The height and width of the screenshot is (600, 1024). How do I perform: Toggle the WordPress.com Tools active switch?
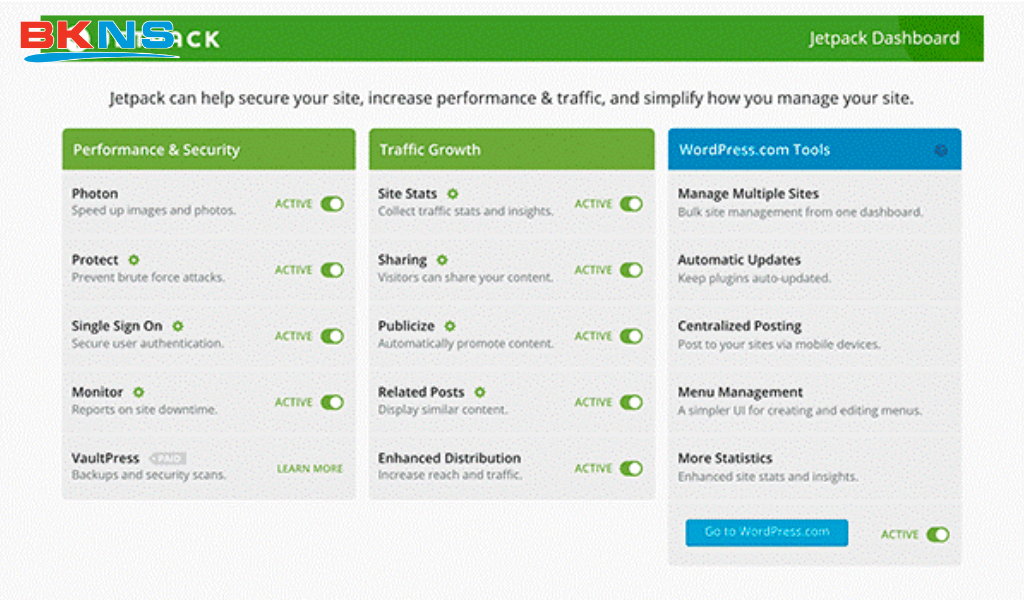tap(938, 535)
